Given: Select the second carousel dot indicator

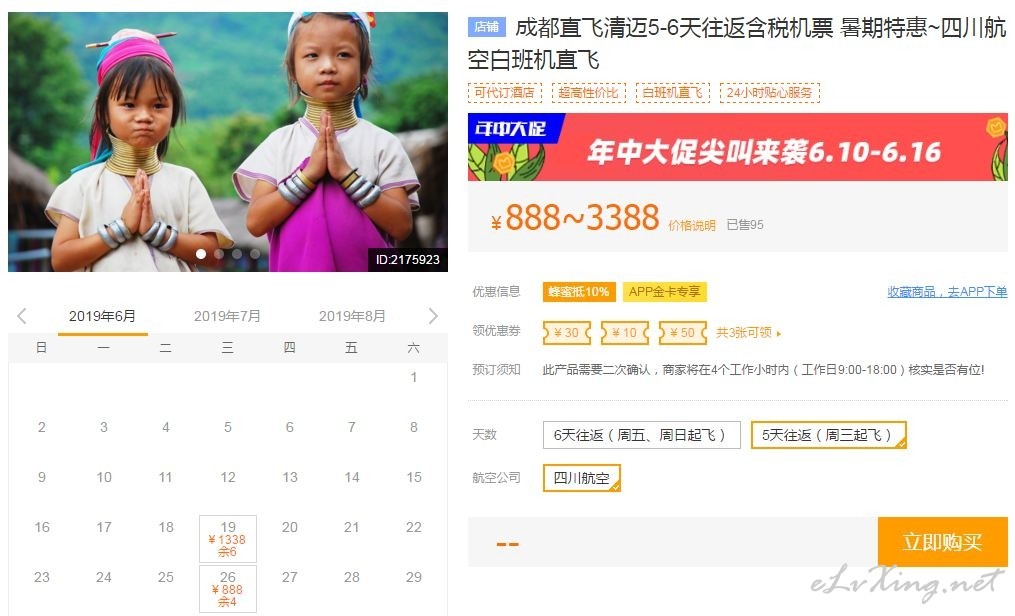Looking at the screenshot, I should coord(219,254).
